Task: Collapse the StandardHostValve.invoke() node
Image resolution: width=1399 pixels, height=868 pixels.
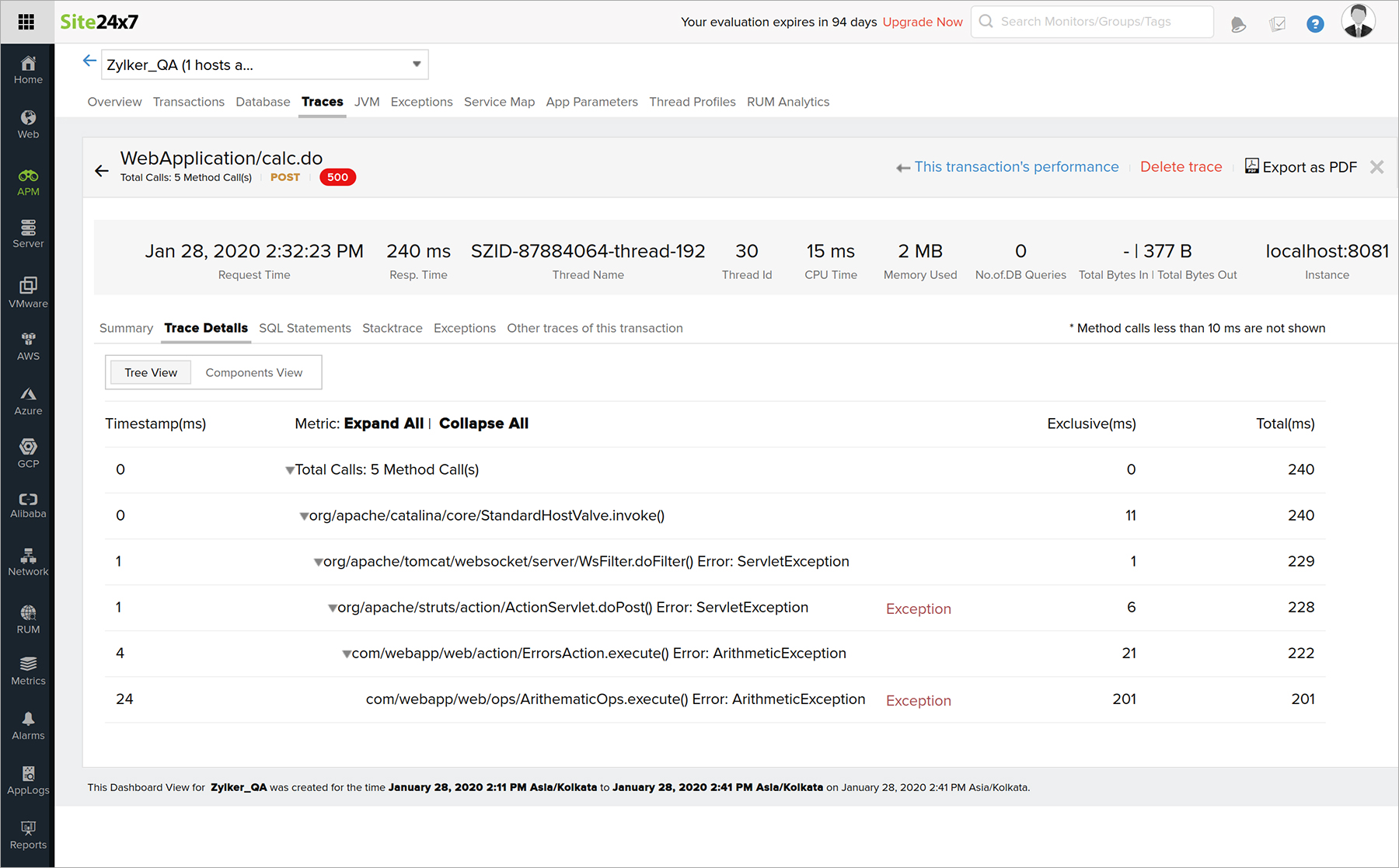Action: coord(304,516)
